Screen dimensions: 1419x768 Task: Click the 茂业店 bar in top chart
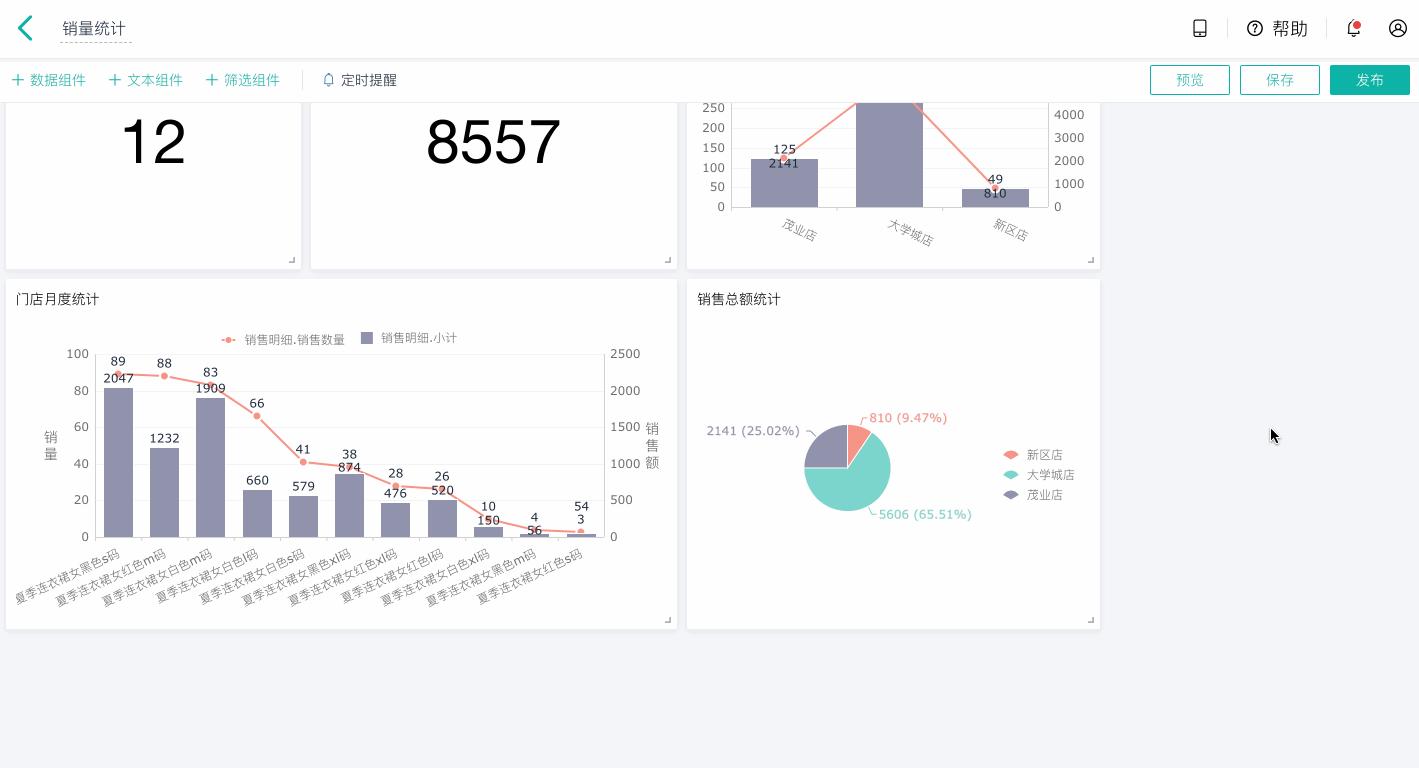(x=784, y=183)
